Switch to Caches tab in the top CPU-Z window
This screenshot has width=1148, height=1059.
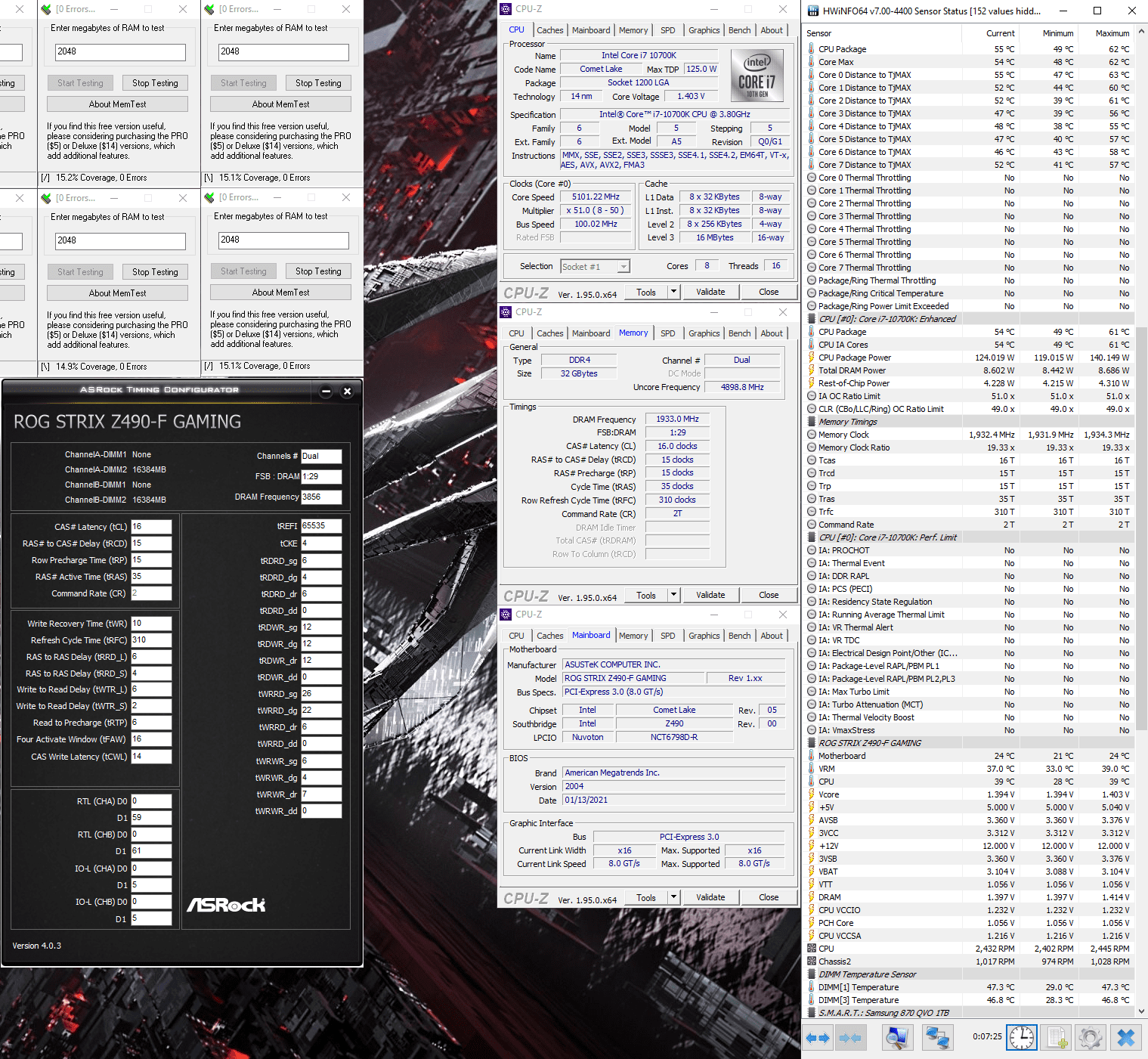(550, 30)
